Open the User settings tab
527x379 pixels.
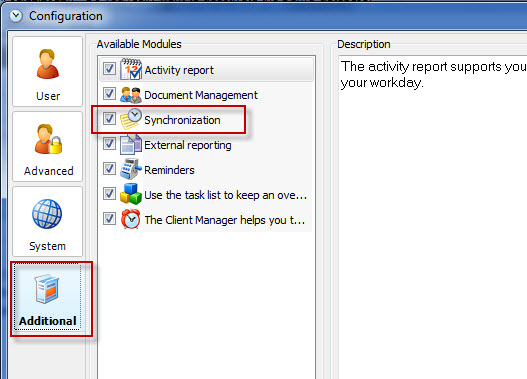pyautogui.click(x=47, y=72)
